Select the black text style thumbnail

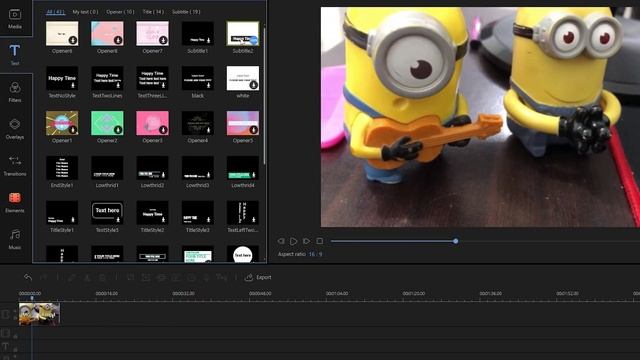198,78
